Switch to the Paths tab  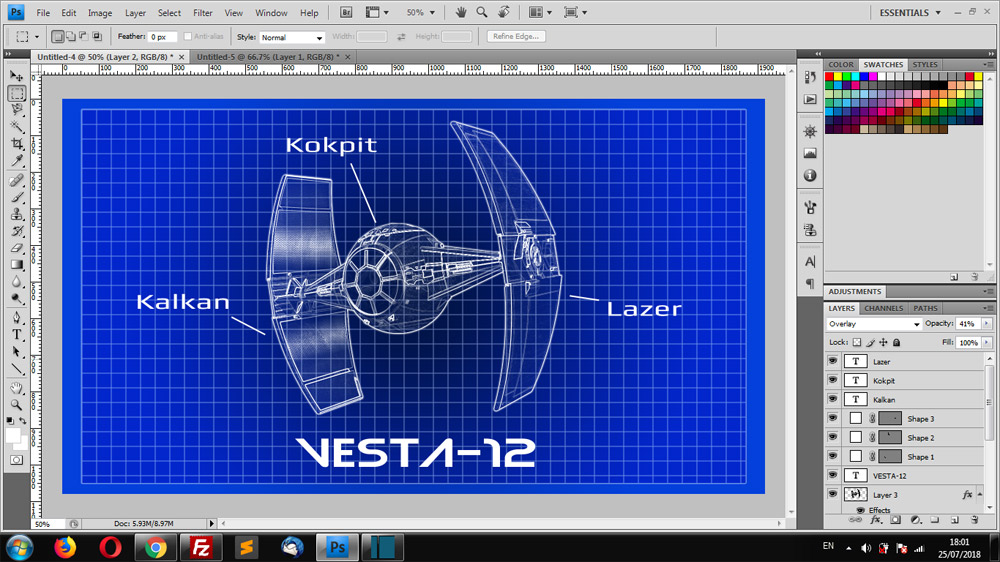click(925, 308)
